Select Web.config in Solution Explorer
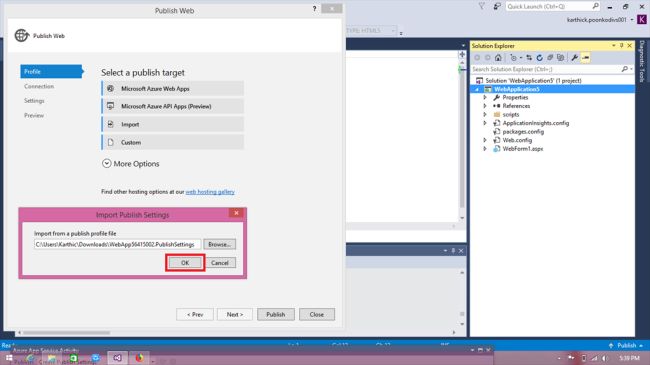 pyautogui.click(x=517, y=140)
